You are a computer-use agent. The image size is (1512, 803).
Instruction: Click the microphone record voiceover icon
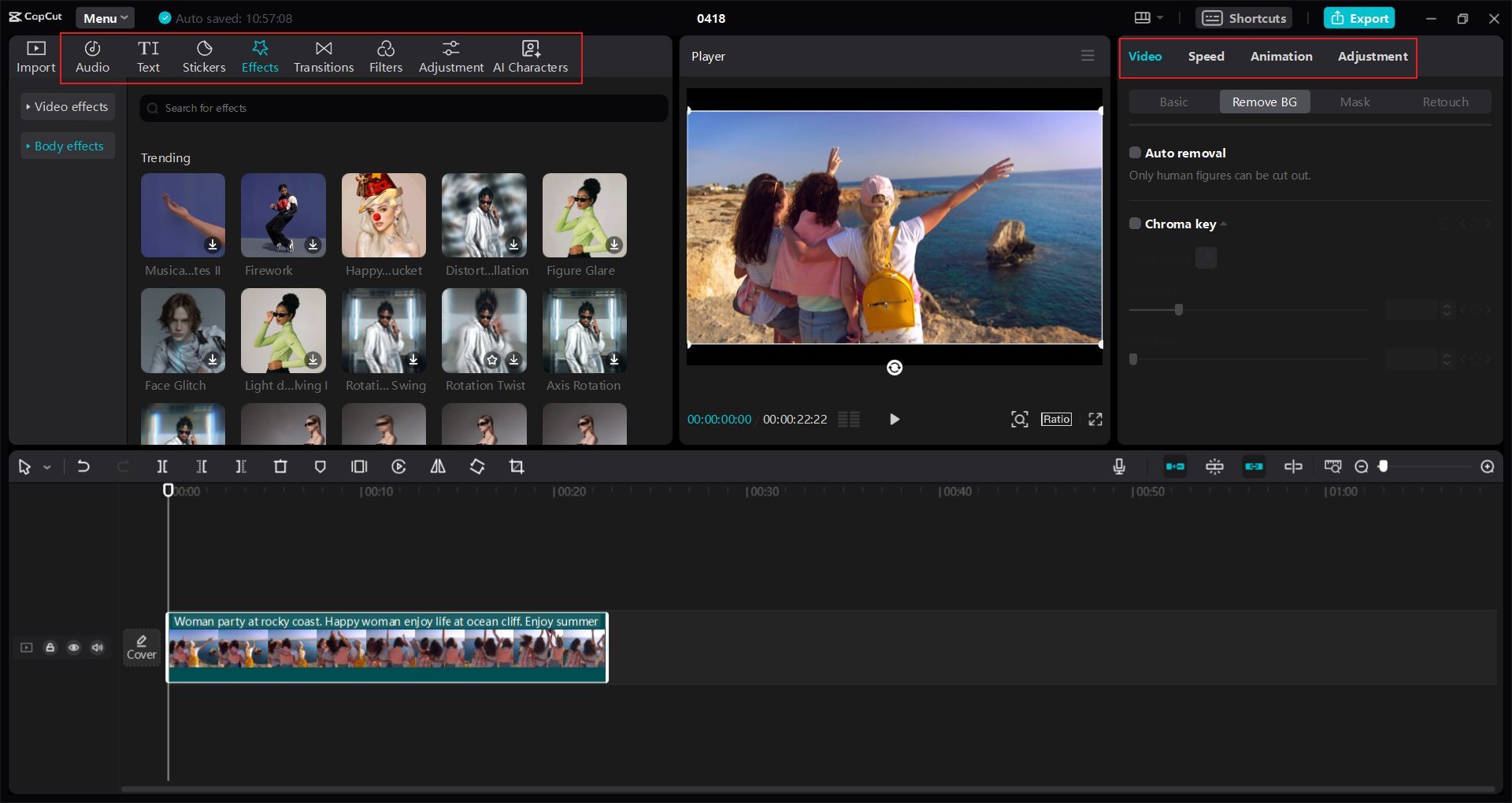[x=1119, y=467]
